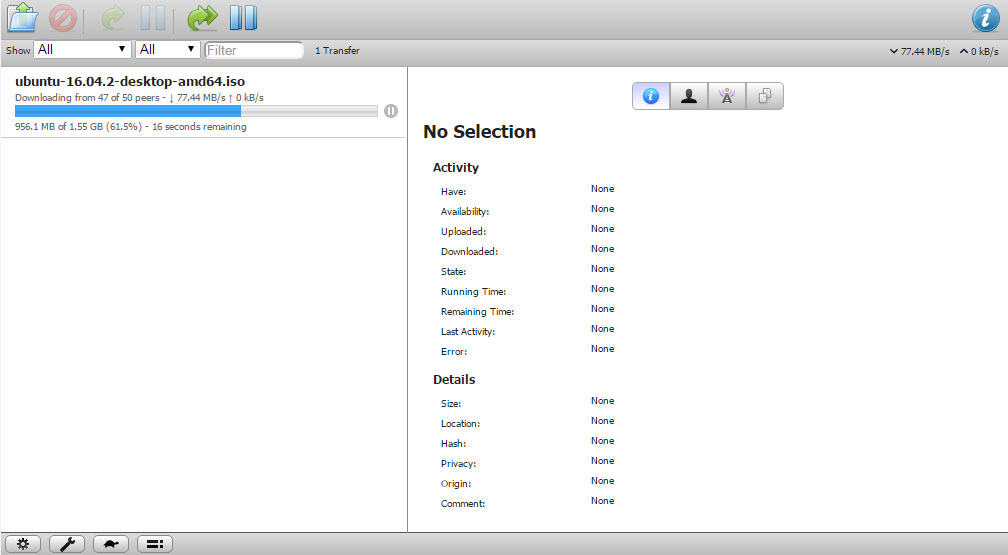Select ubuntu-16.04.2-desktop-amd64.iso torrent
This screenshot has height=555, width=1008.
point(130,82)
